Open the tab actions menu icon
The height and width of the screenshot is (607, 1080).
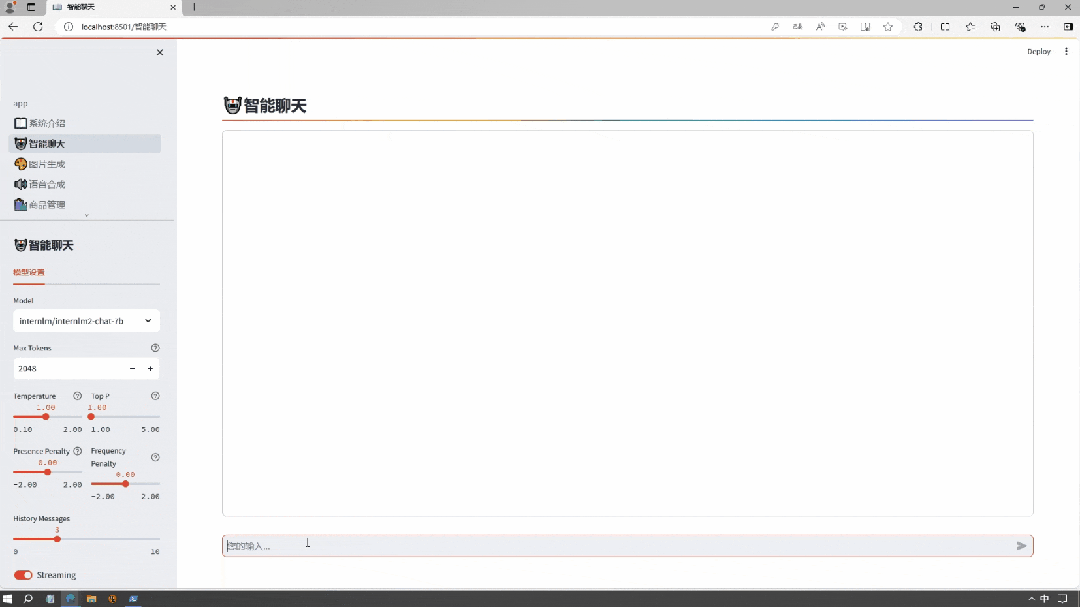click(31, 7)
